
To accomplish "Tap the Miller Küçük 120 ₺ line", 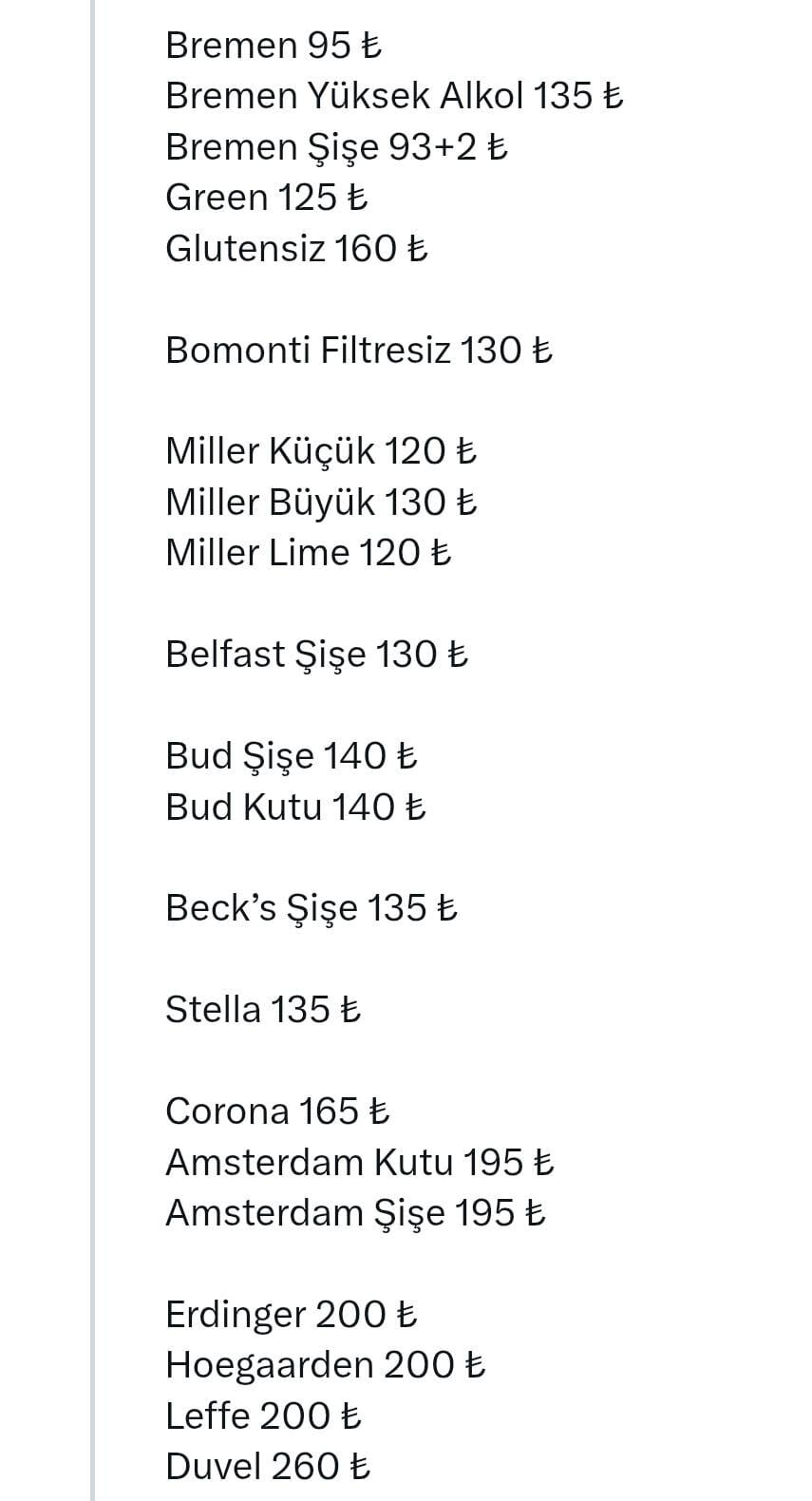I will pyautogui.click(x=321, y=451).
